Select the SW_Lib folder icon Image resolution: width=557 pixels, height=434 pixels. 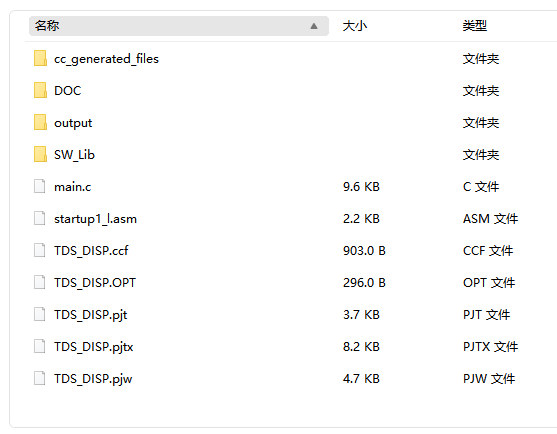(x=40, y=154)
